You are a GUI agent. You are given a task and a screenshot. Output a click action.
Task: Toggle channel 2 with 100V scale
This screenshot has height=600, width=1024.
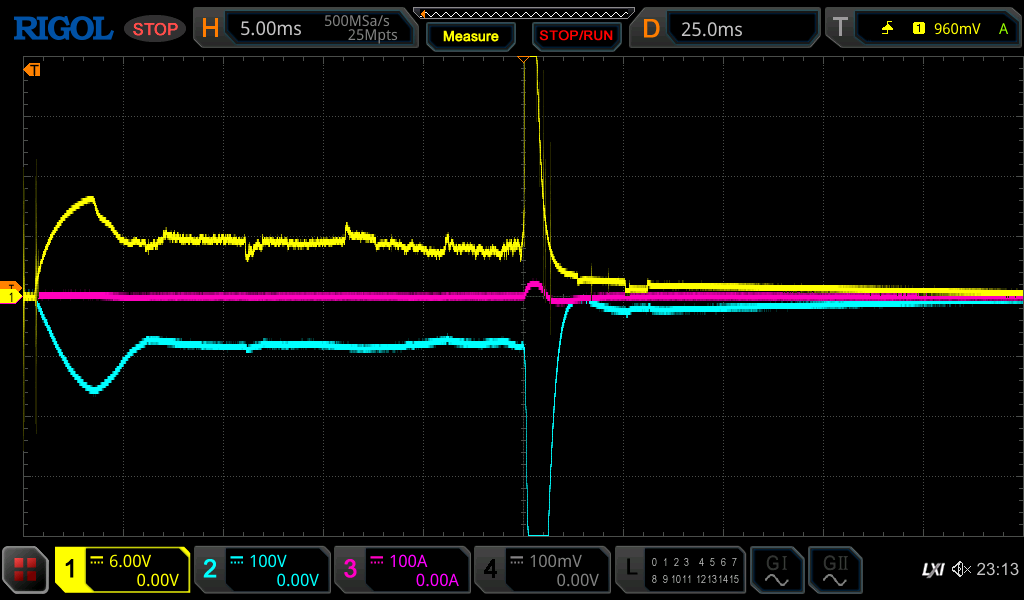[x=261, y=570]
